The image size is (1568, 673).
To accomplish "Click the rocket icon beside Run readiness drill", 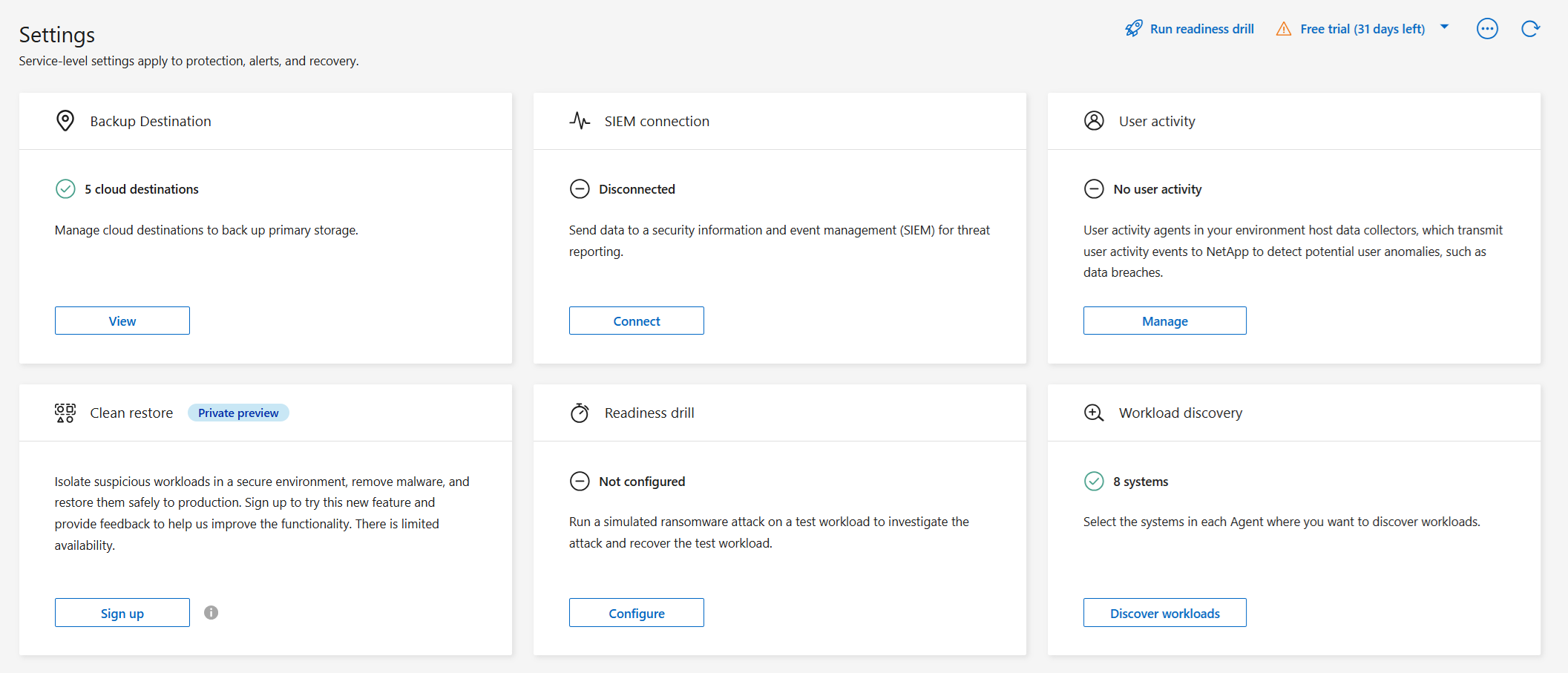I will (x=1133, y=28).
